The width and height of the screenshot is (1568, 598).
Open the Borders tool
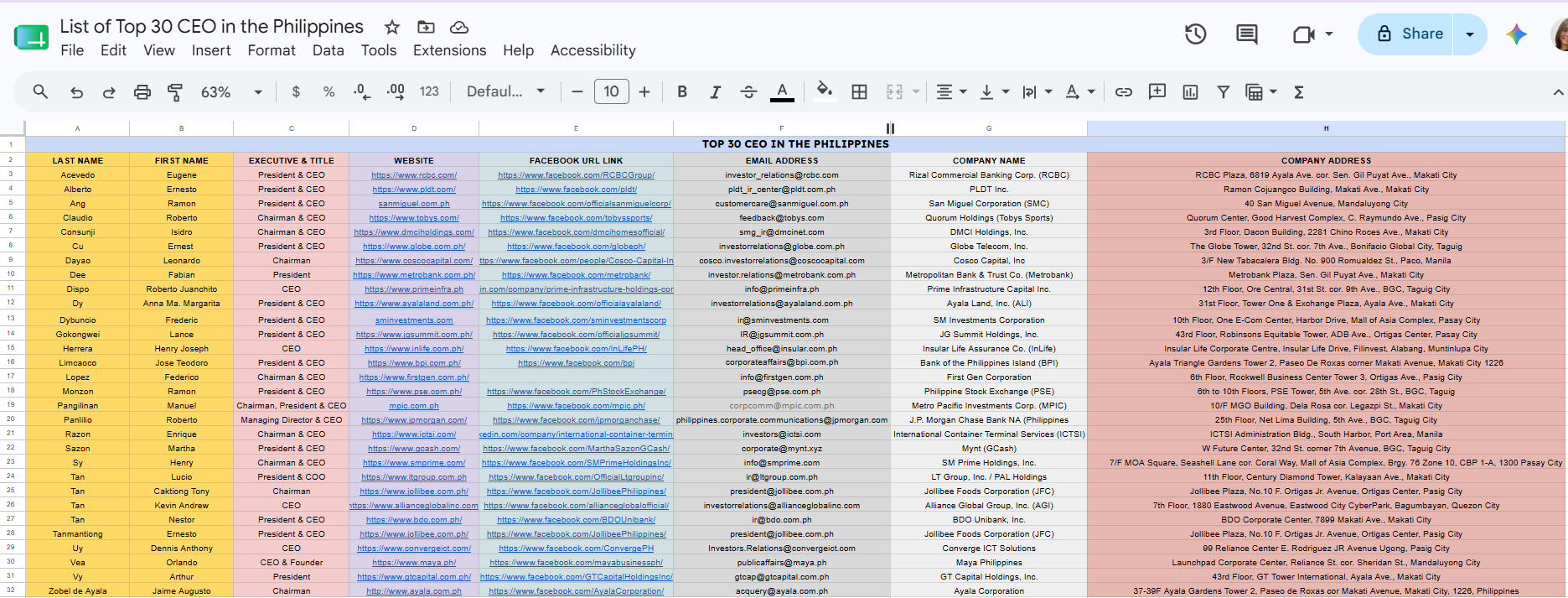(859, 92)
